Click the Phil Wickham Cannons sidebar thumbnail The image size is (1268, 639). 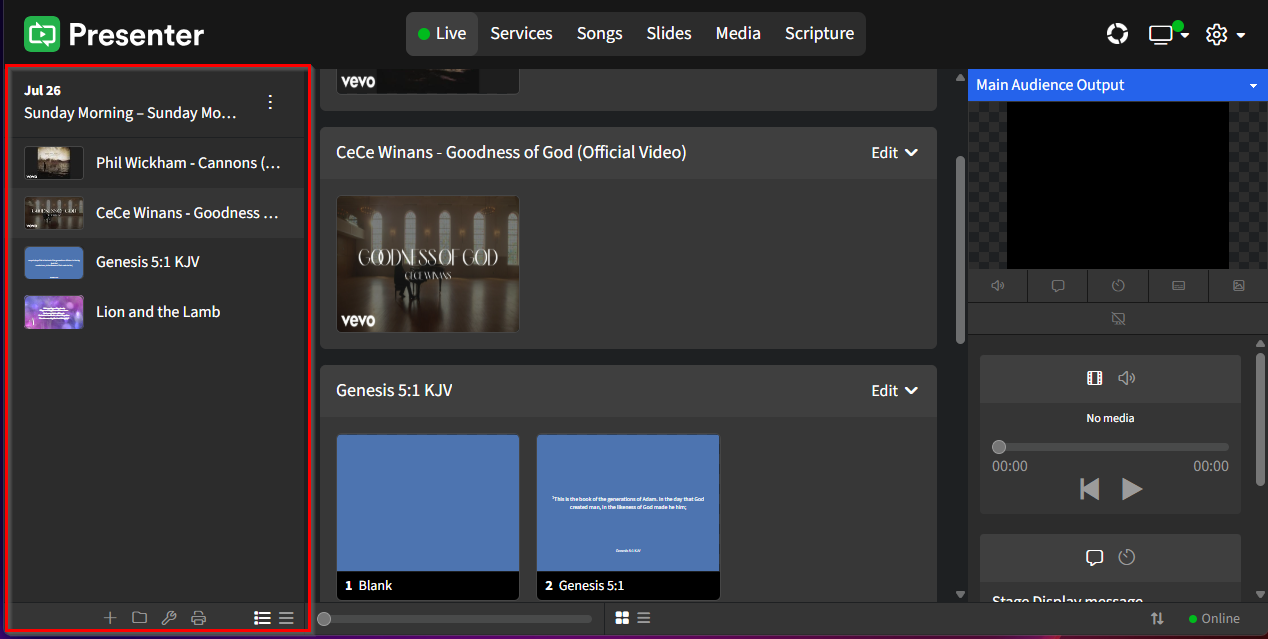pos(54,163)
